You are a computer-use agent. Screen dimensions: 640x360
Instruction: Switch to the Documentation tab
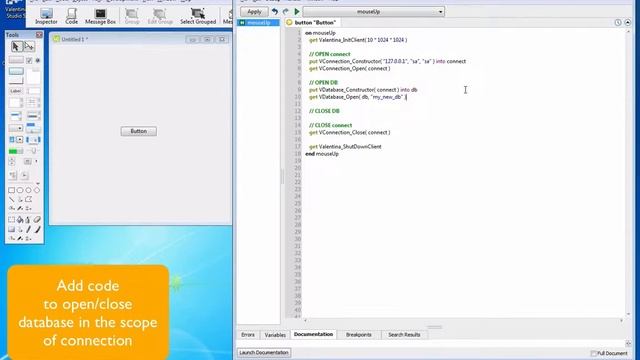point(313,334)
